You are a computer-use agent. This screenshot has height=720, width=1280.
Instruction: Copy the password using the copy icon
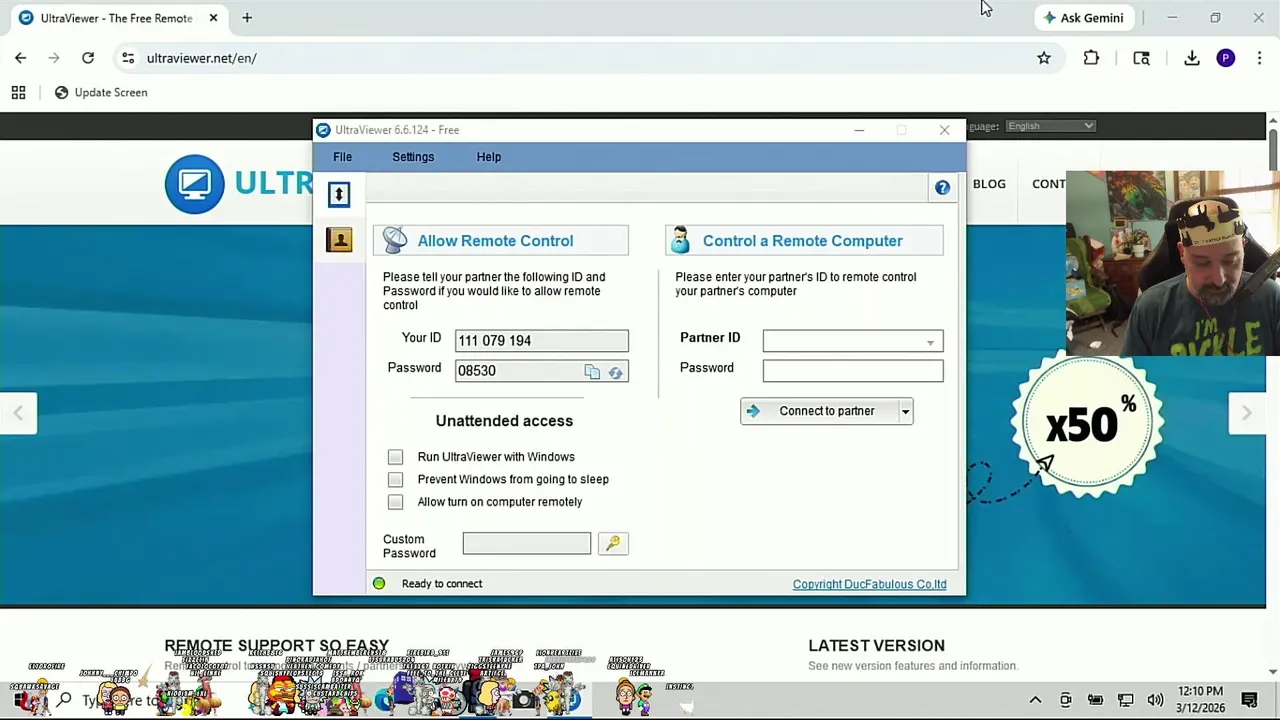[x=592, y=372]
